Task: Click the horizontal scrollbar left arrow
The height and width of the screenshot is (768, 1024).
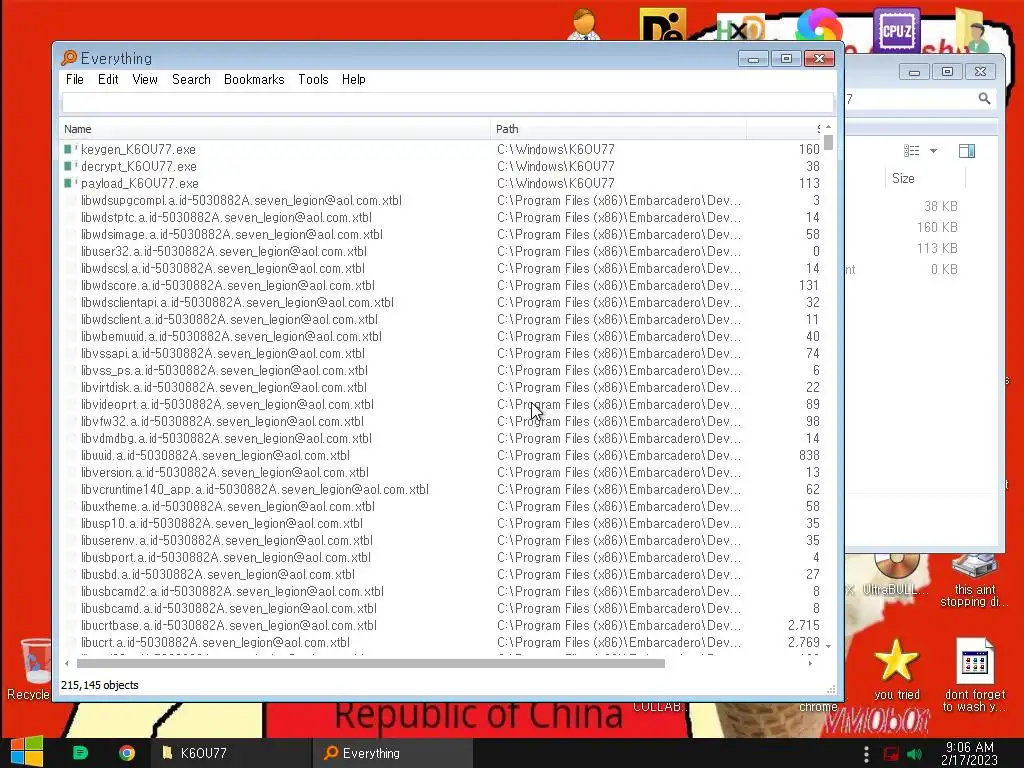Action: click(x=67, y=664)
